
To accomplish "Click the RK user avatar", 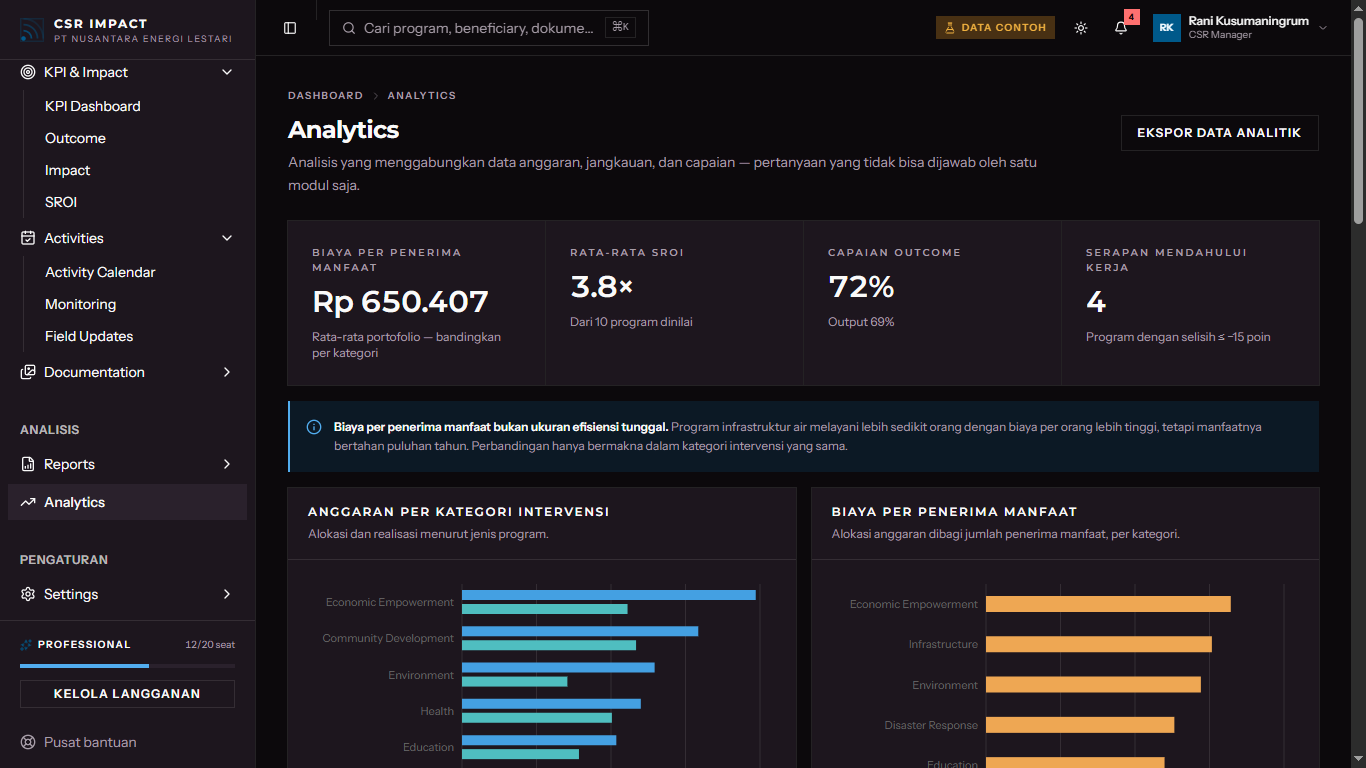I will click(1167, 28).
